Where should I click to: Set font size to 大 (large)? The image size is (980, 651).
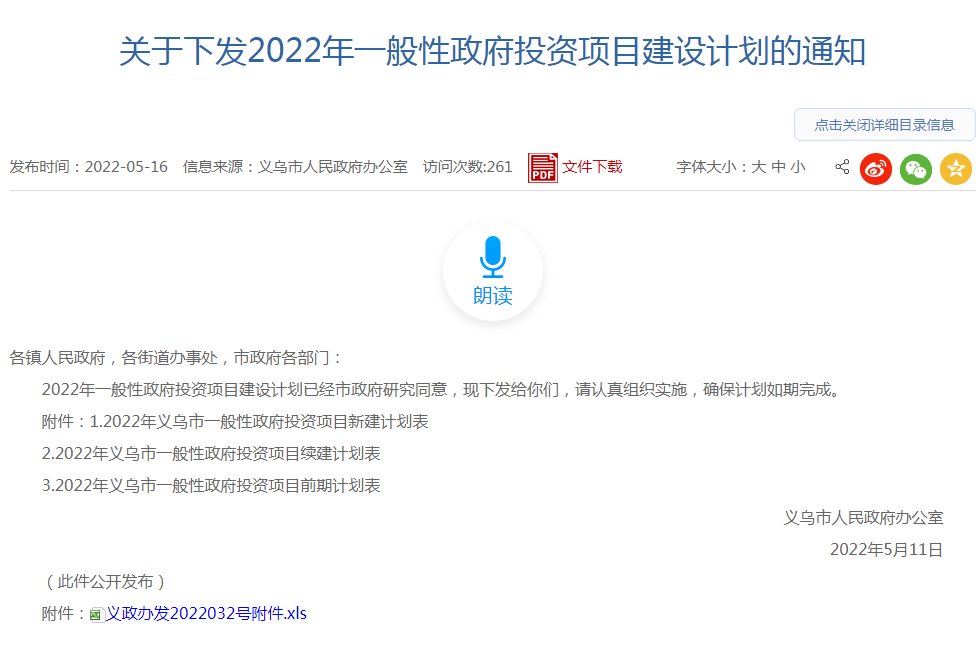tap(758, 167)
